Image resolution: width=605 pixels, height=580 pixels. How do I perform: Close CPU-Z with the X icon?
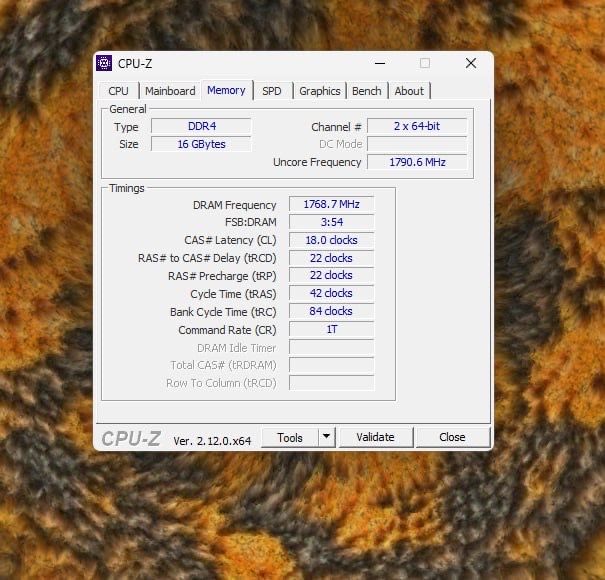point(471,63)
